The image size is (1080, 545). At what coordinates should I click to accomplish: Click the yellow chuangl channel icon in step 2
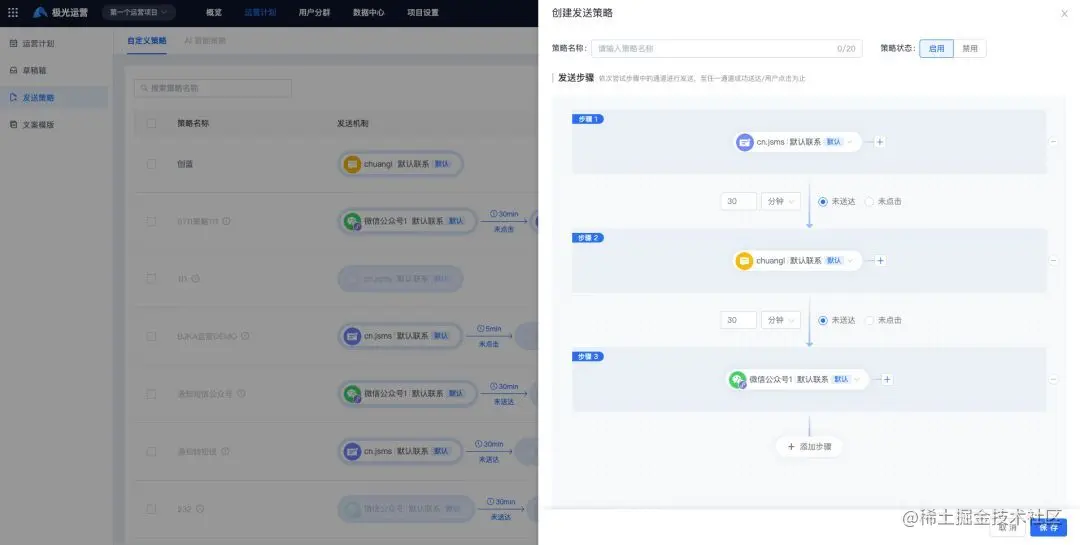[x=744, y=260]
